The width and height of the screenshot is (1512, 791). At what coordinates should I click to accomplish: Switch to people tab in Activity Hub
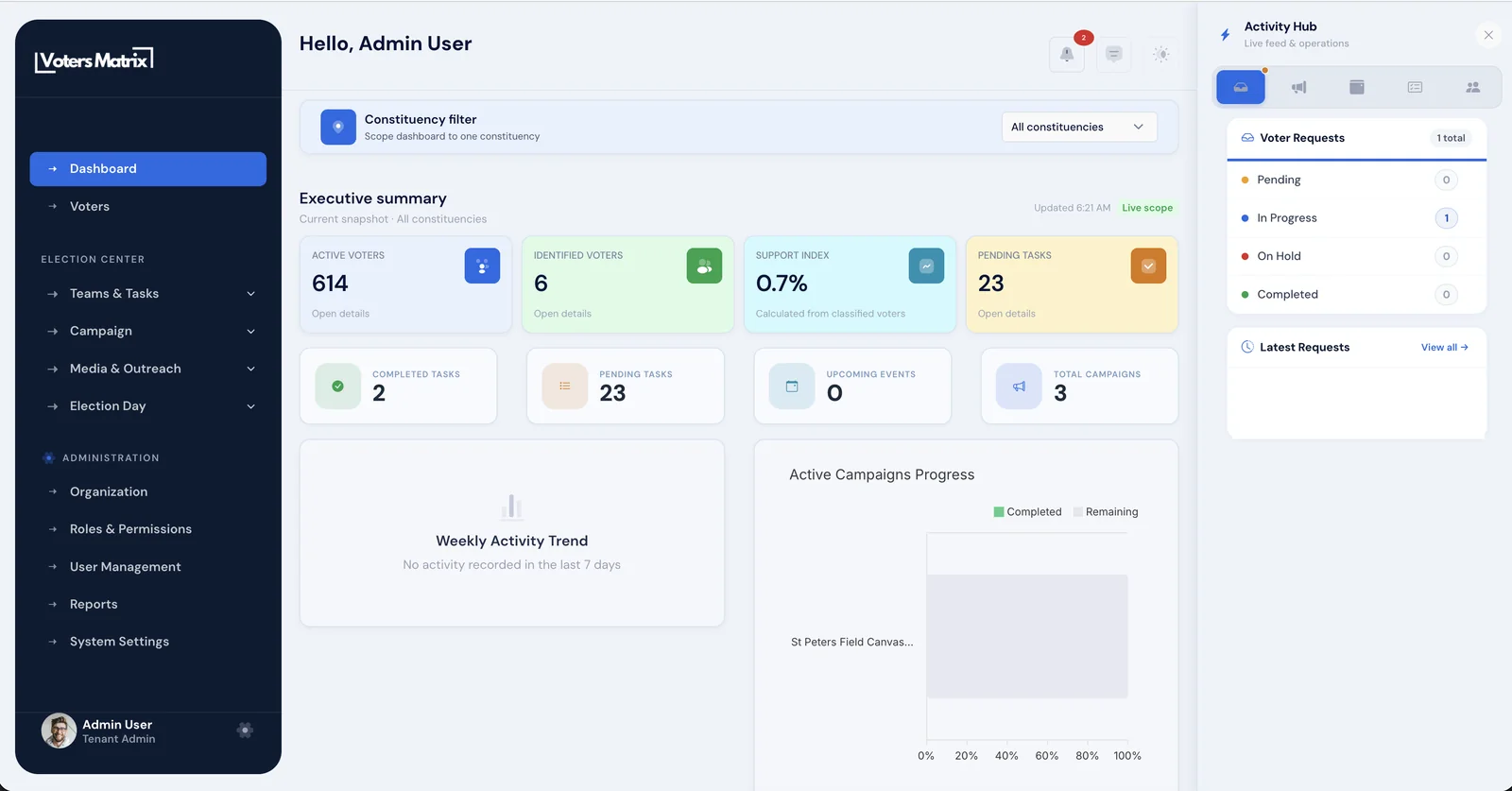(1472, 87)
